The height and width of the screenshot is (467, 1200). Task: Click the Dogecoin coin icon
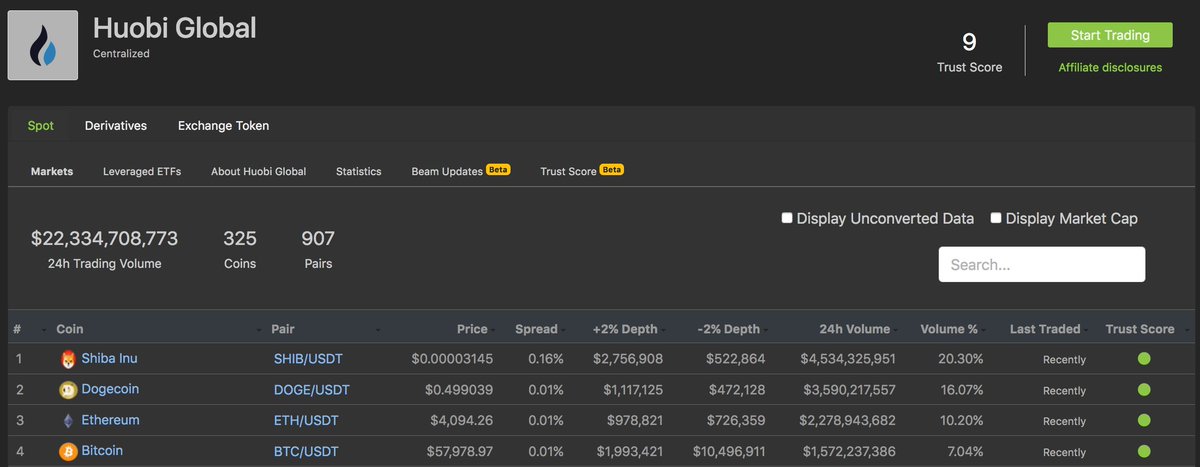pyautogui.click(x=68, y=390)
